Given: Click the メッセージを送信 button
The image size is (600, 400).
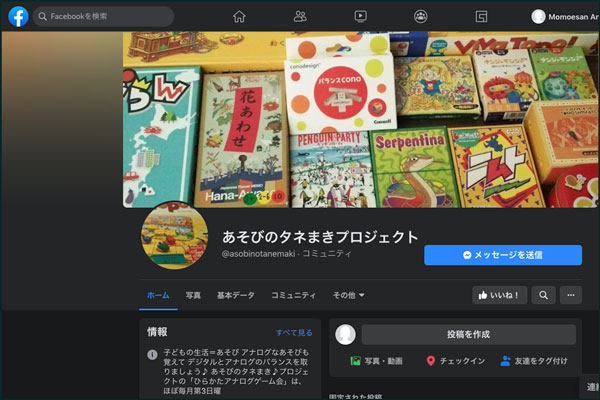Looking at the screenshot, I should click(503, 255).
